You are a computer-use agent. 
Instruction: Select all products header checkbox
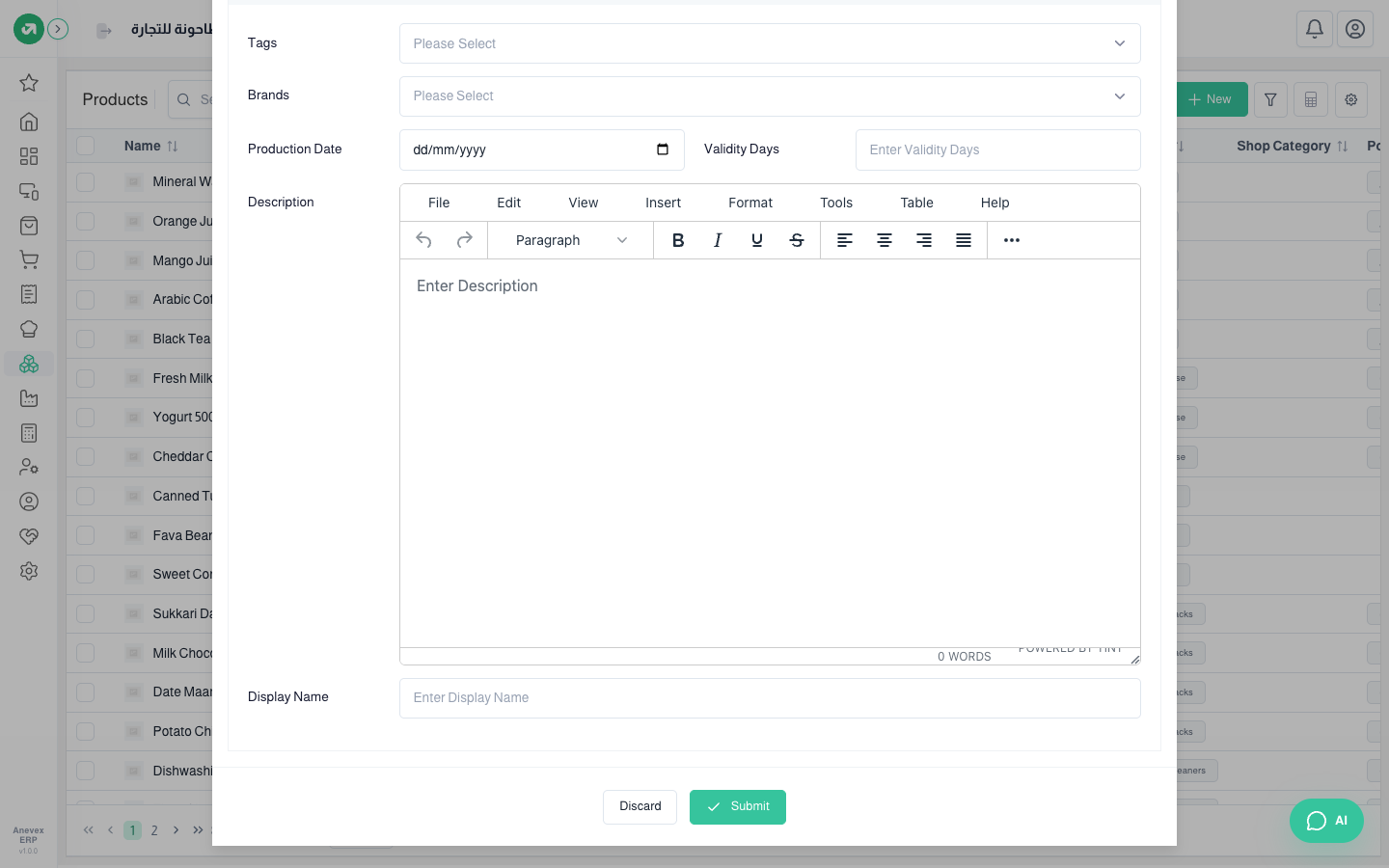86,146
